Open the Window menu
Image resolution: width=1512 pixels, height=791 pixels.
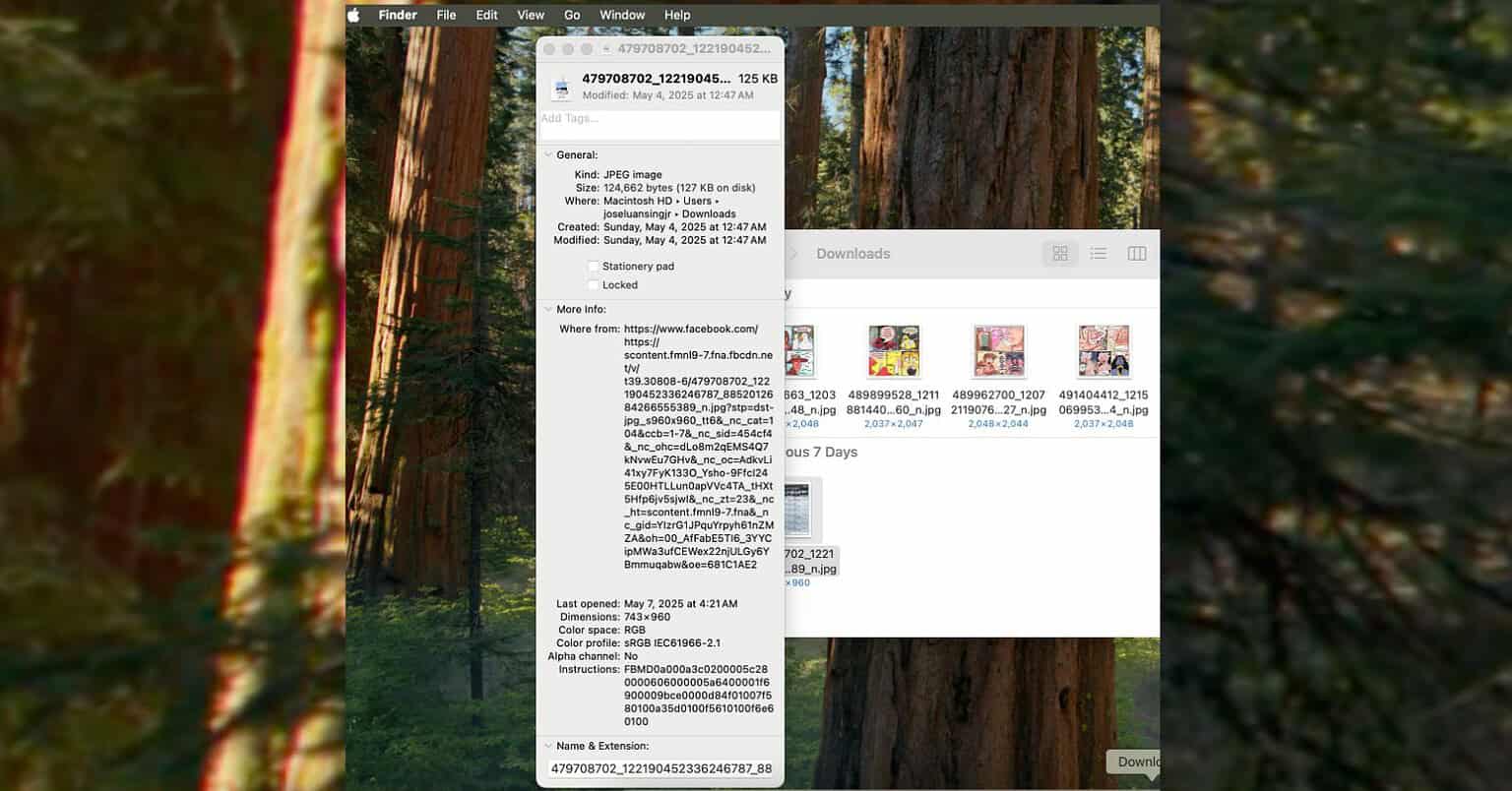621,15
